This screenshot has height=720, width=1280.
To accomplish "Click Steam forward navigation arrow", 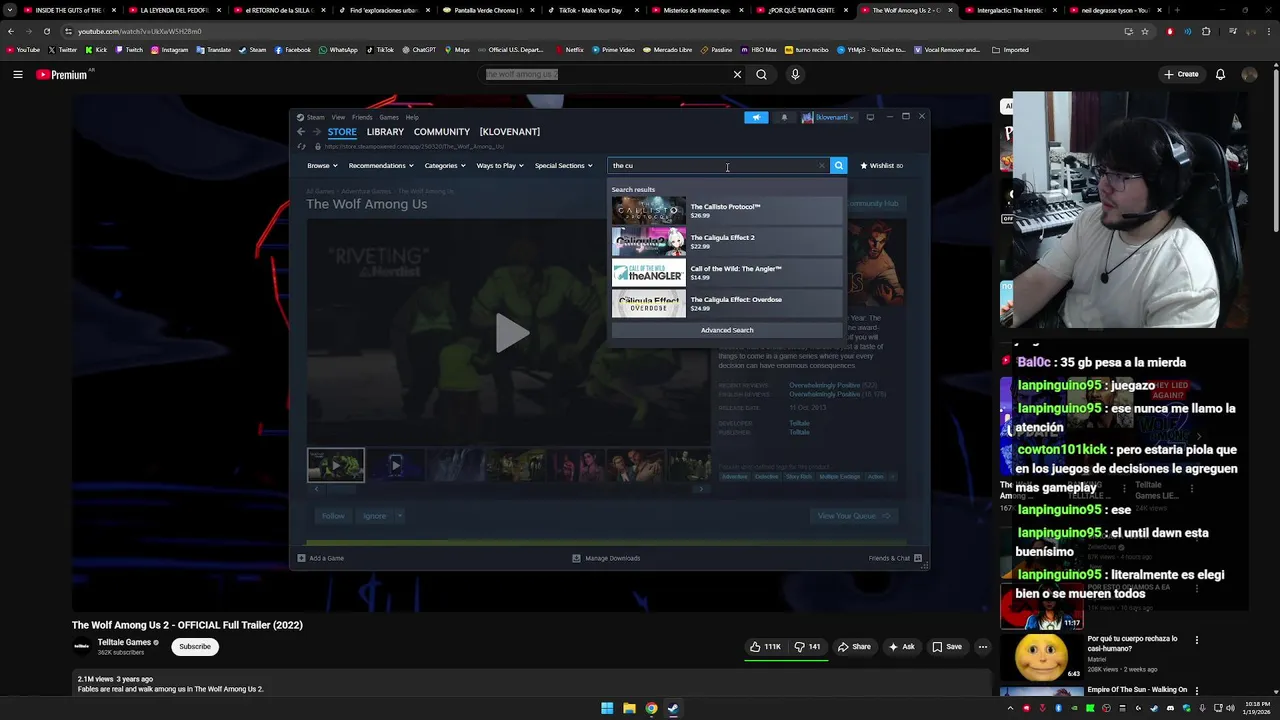I will pyautogui.click(x=316, y=132).
